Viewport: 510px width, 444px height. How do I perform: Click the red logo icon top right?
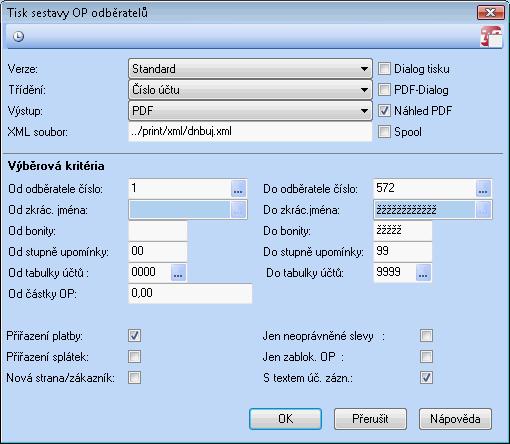(491, 37)
